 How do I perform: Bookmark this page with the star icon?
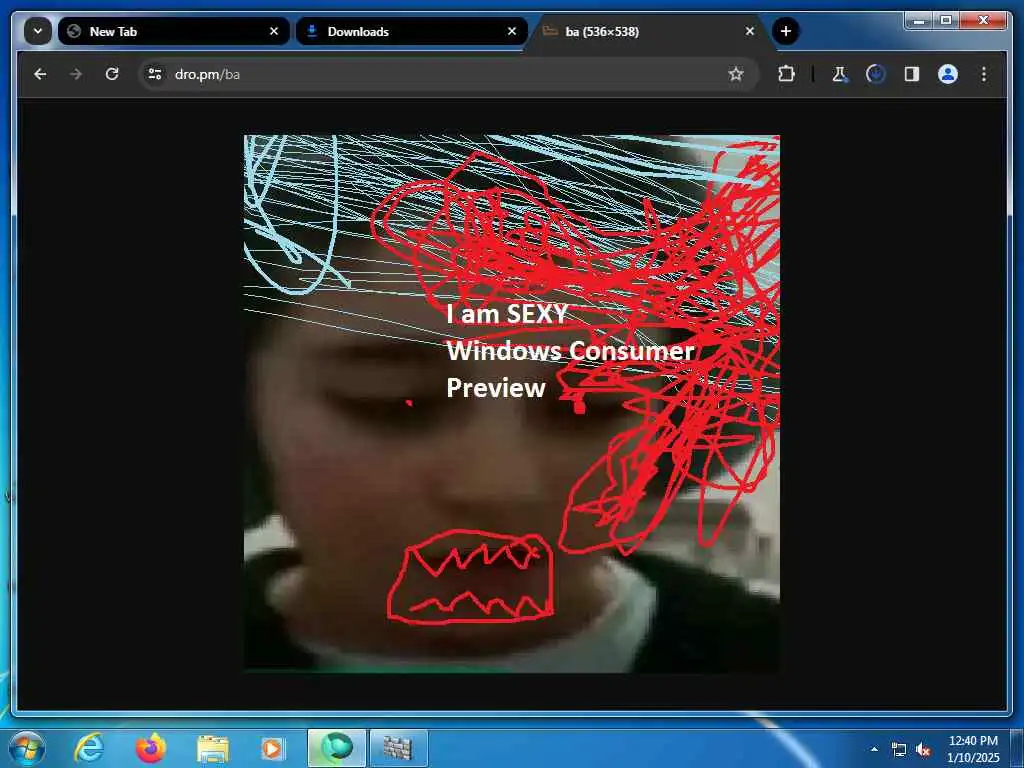(x=736, y=74)
